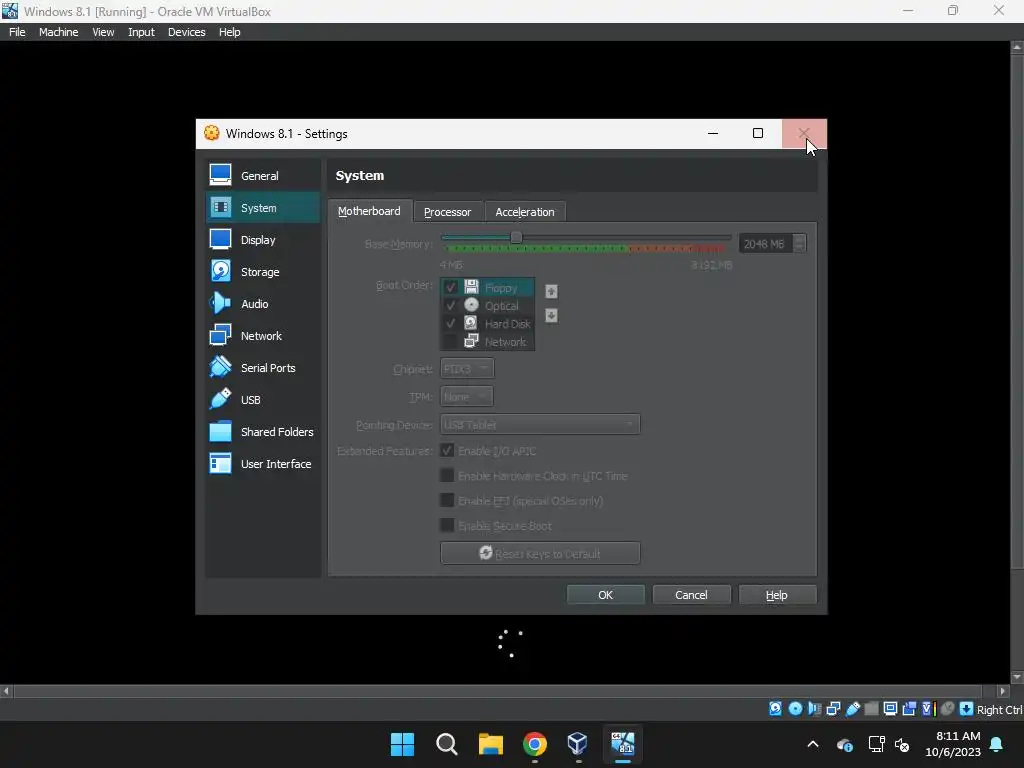Viewport: 1024px width, 768px height.
Task: Toggle Optical boot device checkbox
Action: tap(450, 305)
